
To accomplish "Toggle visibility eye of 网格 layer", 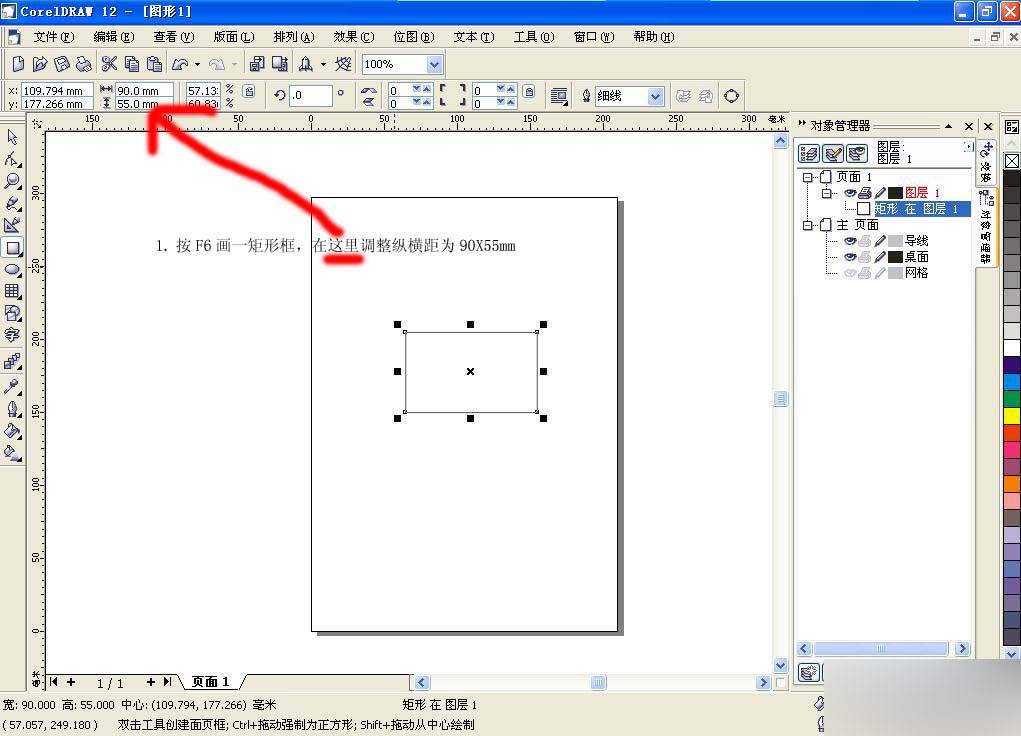I will (x=850, y=273).
